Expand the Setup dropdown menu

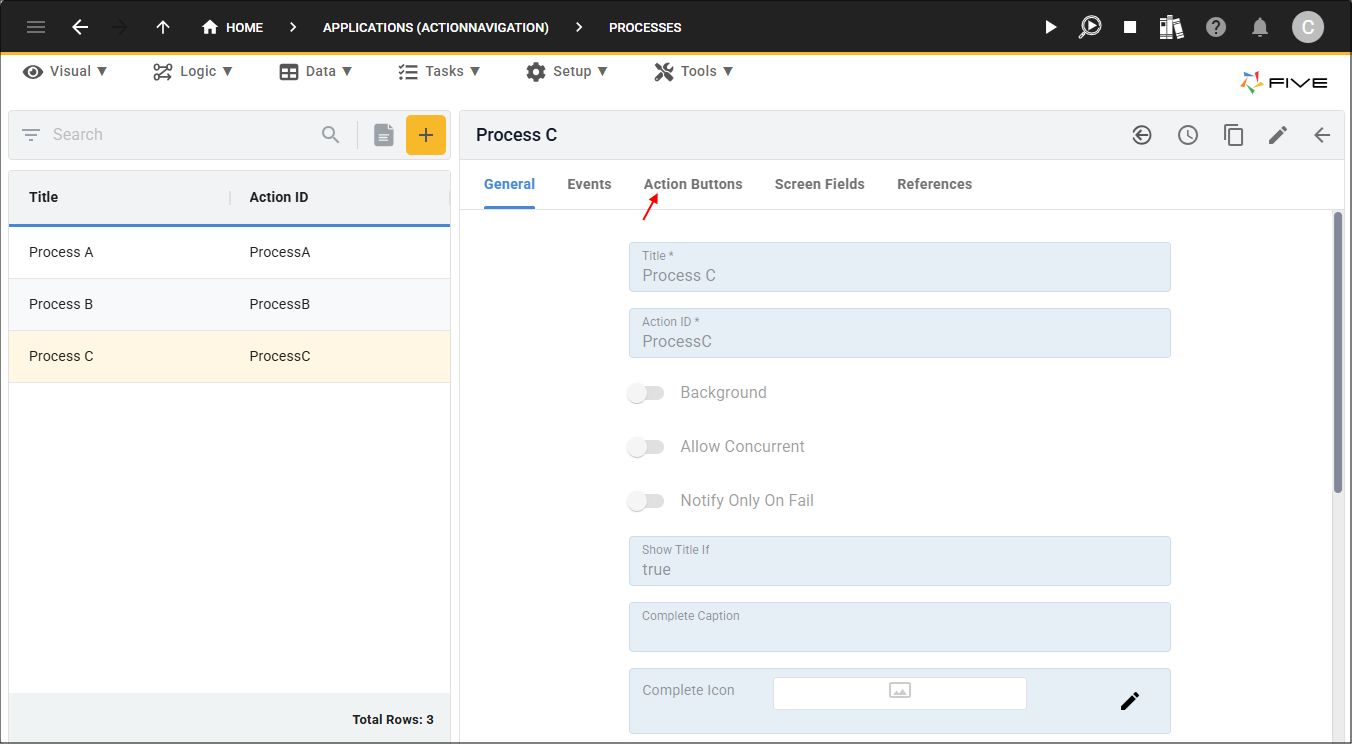(x=566, y=71)
